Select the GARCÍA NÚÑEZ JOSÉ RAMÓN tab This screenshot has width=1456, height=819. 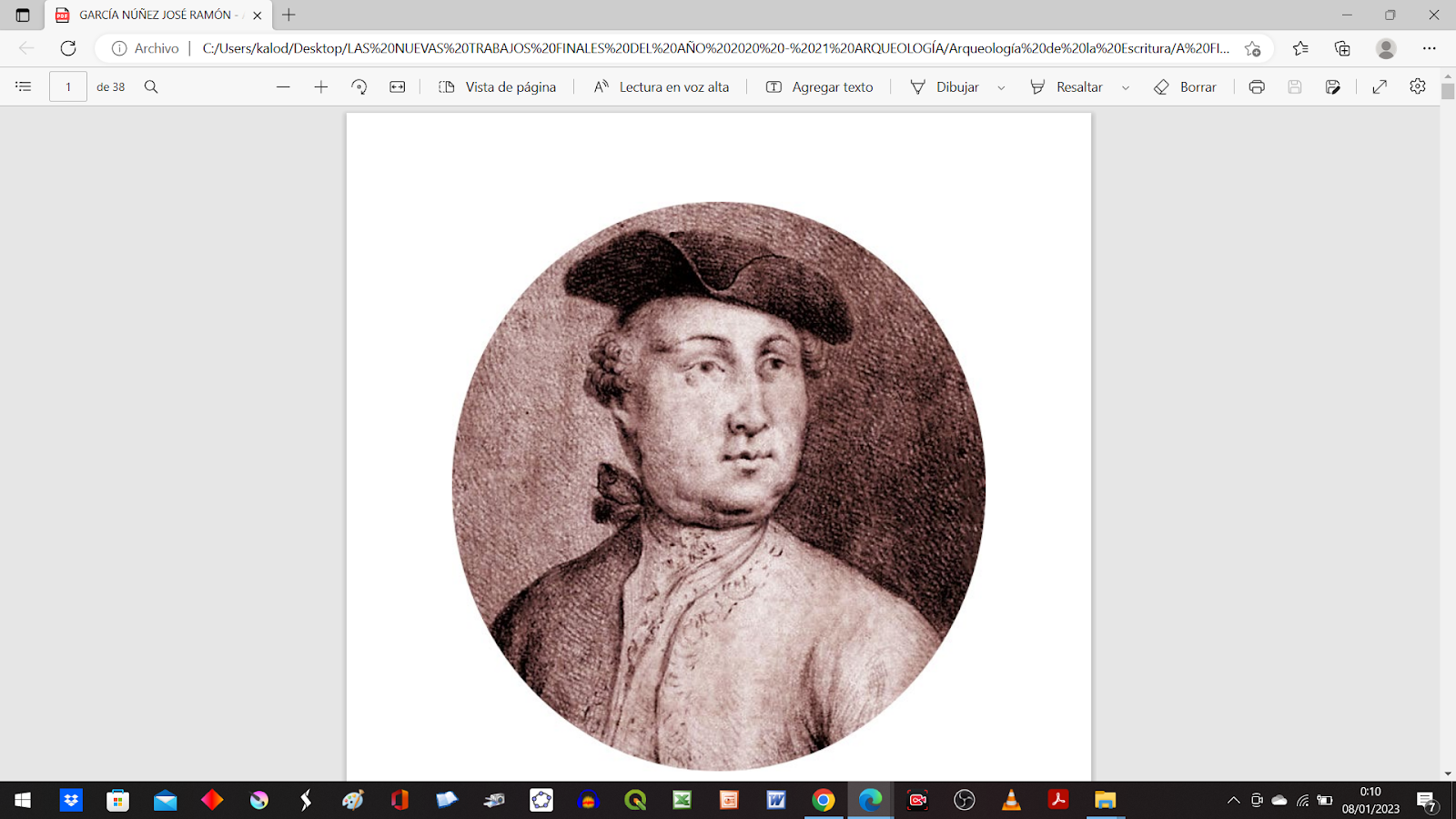158,15
